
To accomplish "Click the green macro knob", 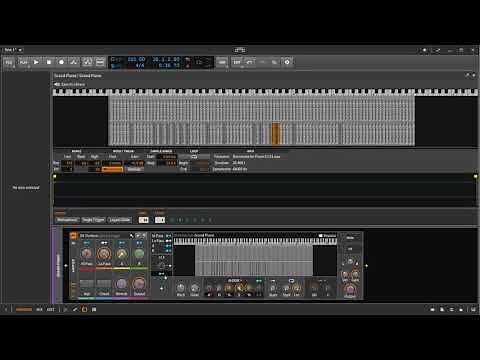I will click(x=139, y=254).
